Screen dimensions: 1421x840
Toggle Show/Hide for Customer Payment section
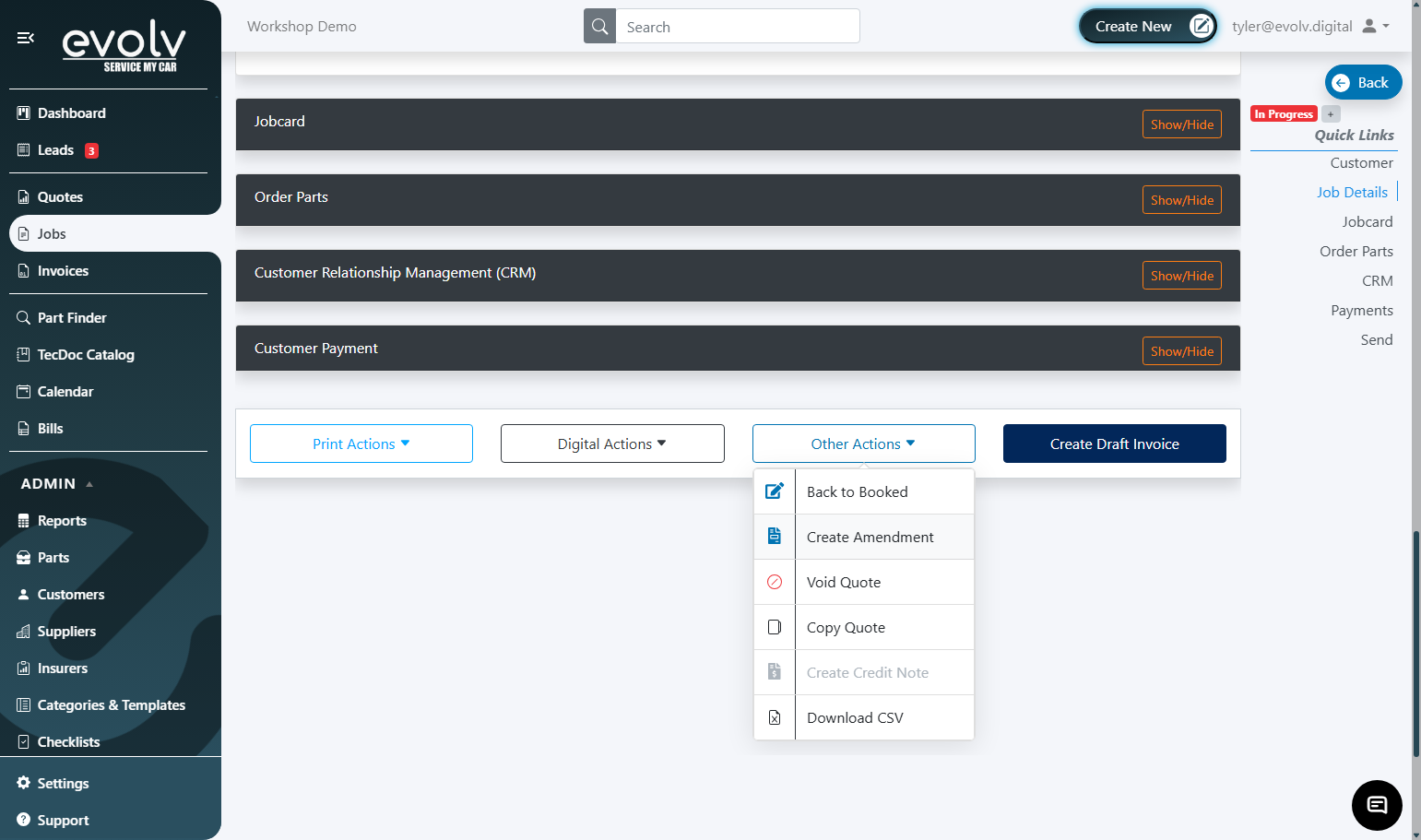point(1182,351)
